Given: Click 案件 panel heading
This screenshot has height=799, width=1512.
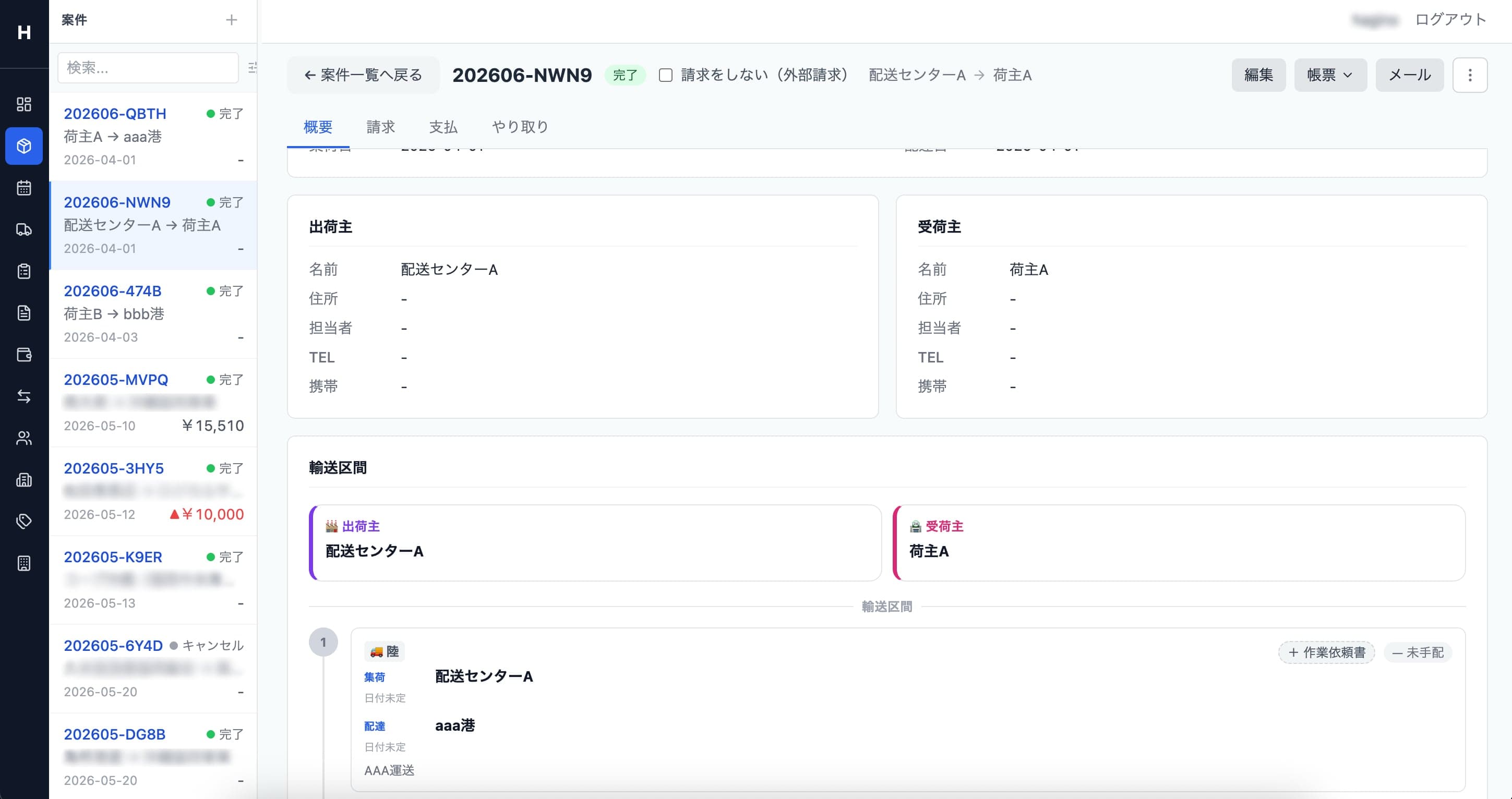Looking at the screenshot, I should coord(75,20).
